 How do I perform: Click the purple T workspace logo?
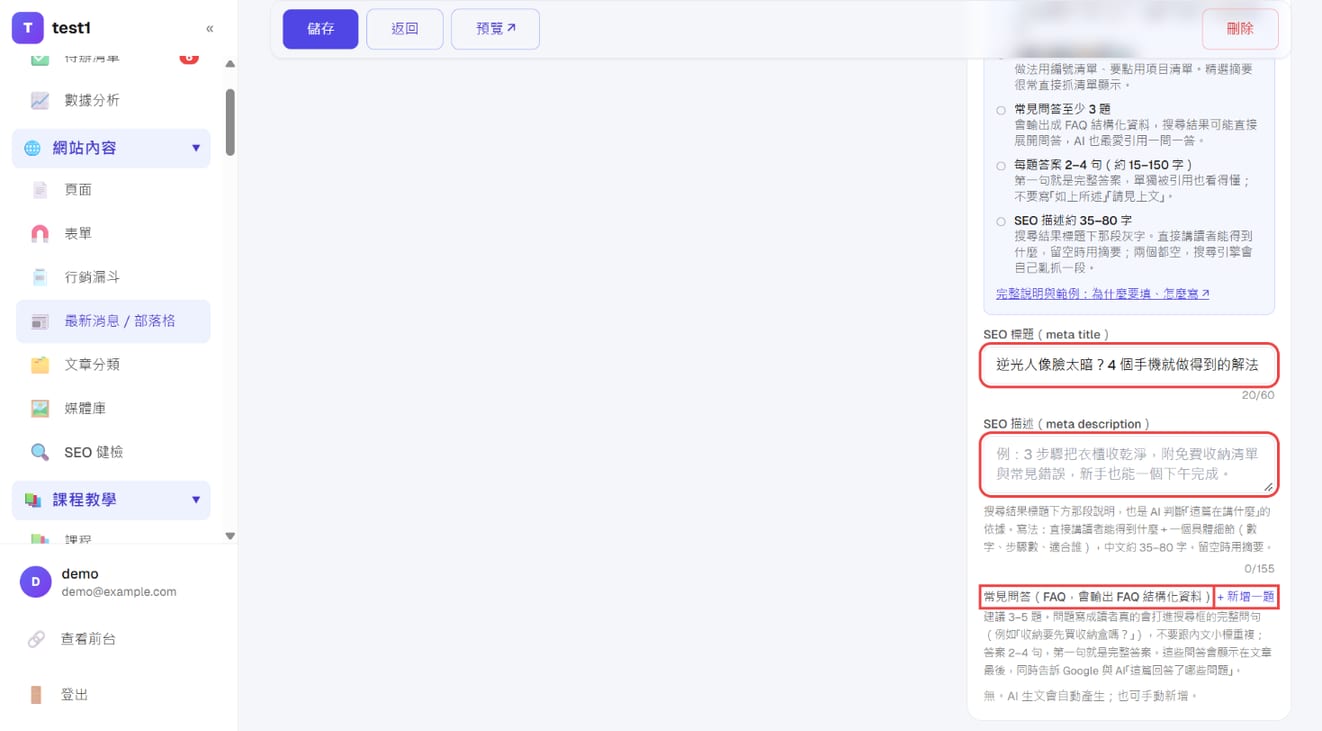tap(27, 28)
